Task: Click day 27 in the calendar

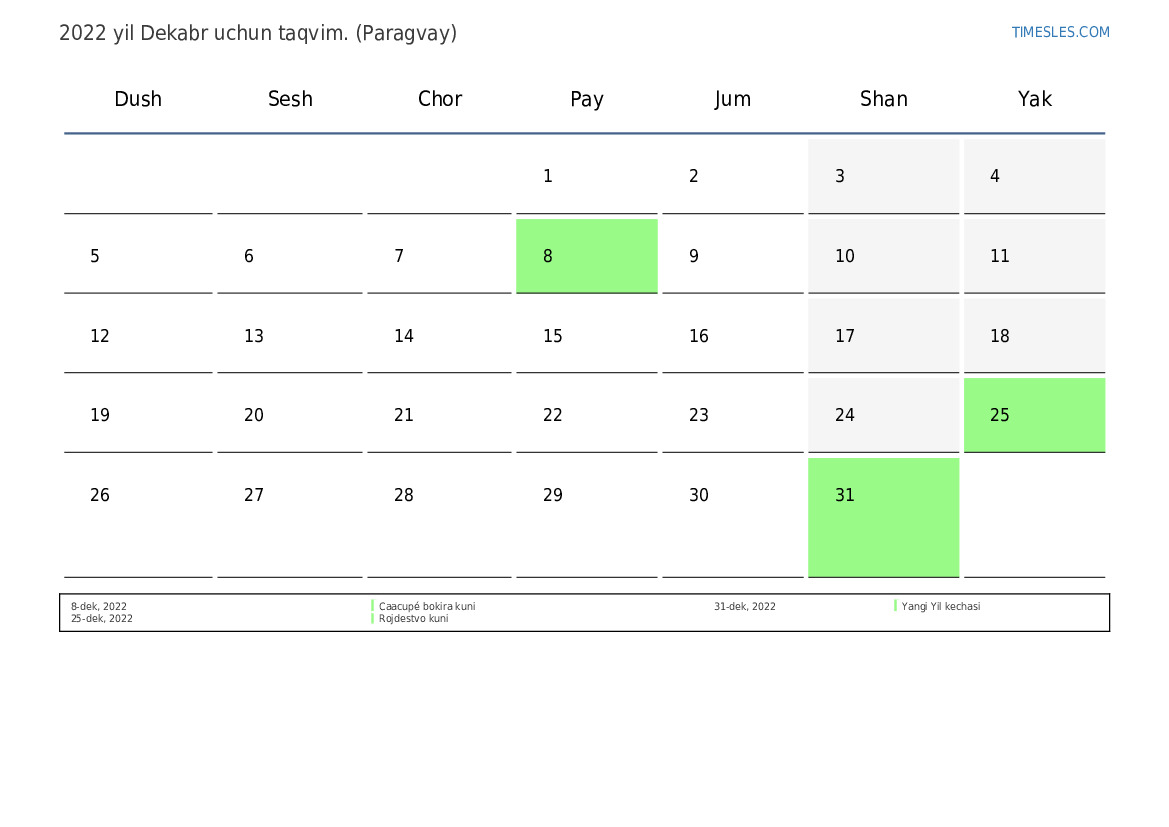Action: 290,518
